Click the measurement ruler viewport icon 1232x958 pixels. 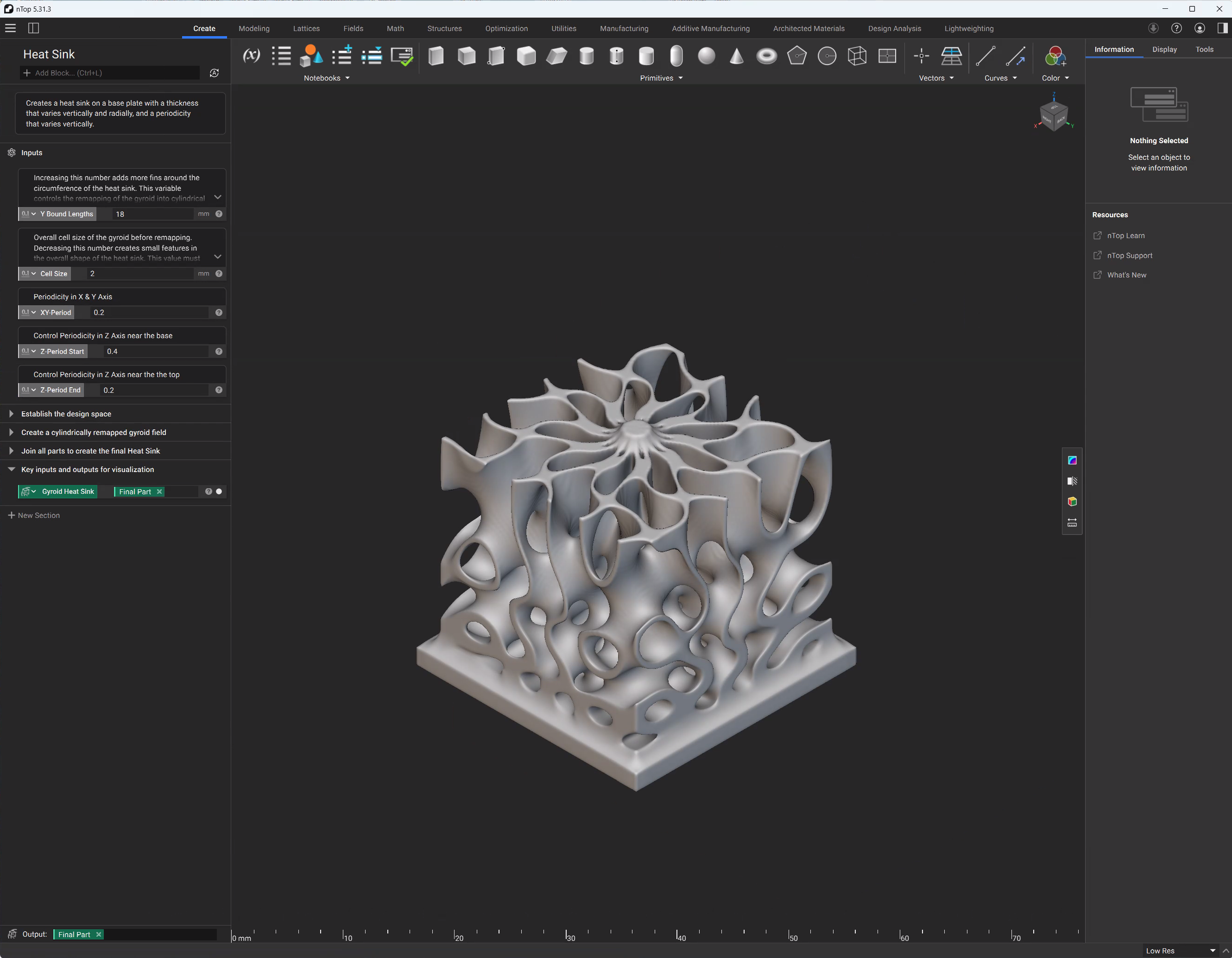coord(1072,523)
